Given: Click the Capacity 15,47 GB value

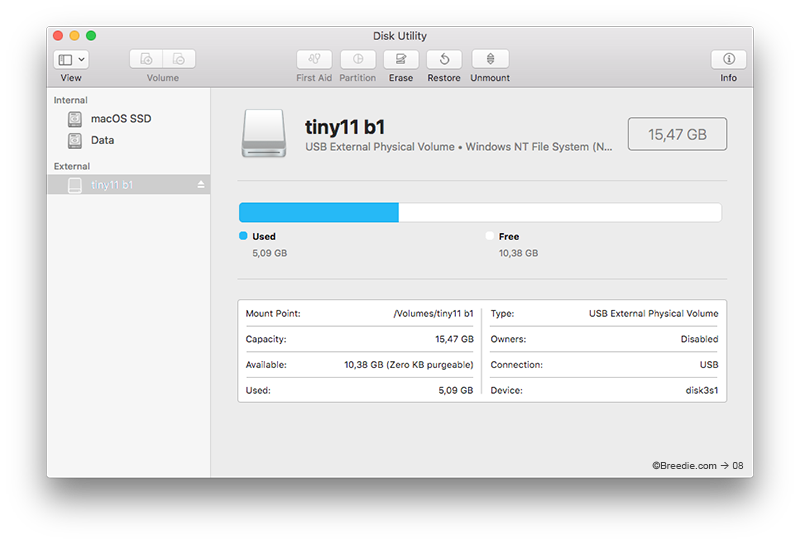Looking at the screenshot, I should tap(454, 339).
